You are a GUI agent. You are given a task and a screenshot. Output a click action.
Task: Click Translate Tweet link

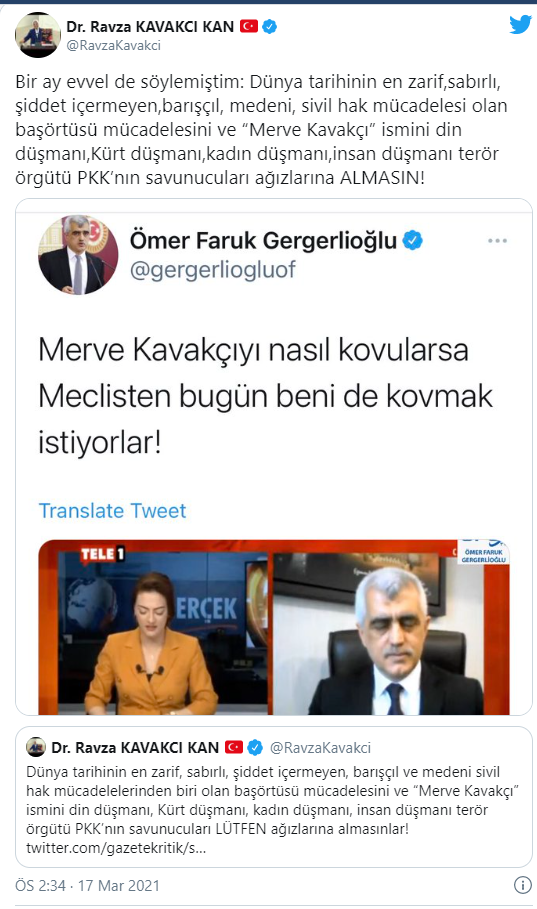[113, 511]
